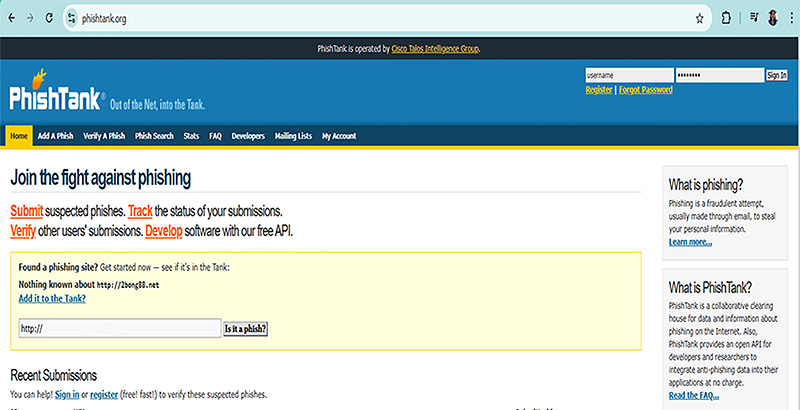The image size is (800, 410).
Task: Click the Join the fight against phishing heading
Action: click(101, 178)
